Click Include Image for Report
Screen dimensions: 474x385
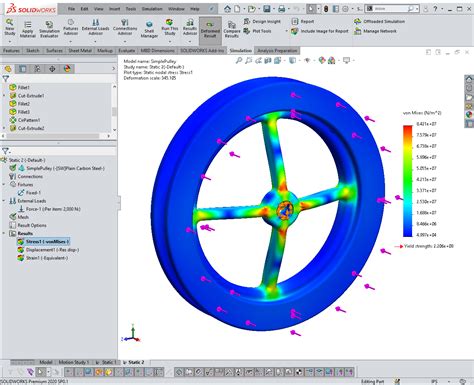coord(320,31)
